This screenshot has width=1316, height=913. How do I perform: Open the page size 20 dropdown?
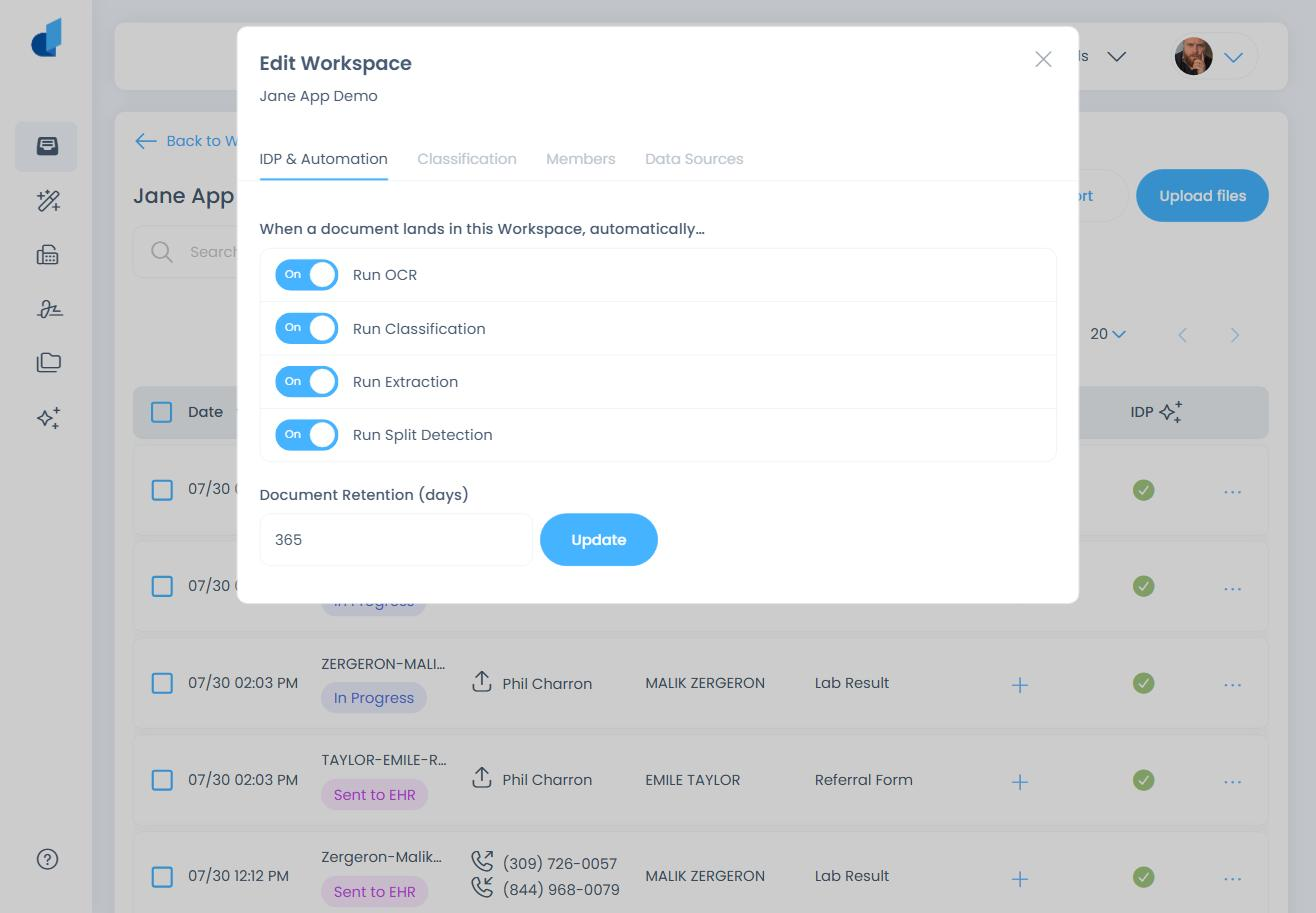coord(1108,334)
